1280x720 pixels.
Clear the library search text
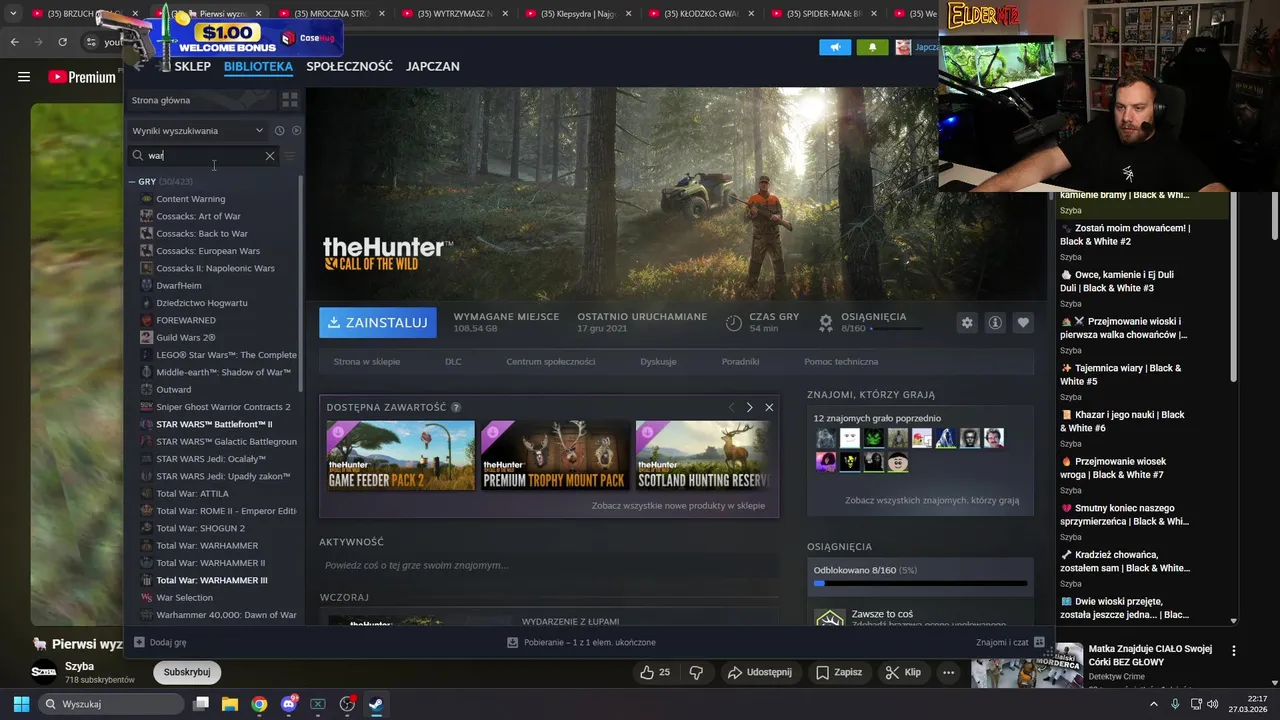coord(269,156)
